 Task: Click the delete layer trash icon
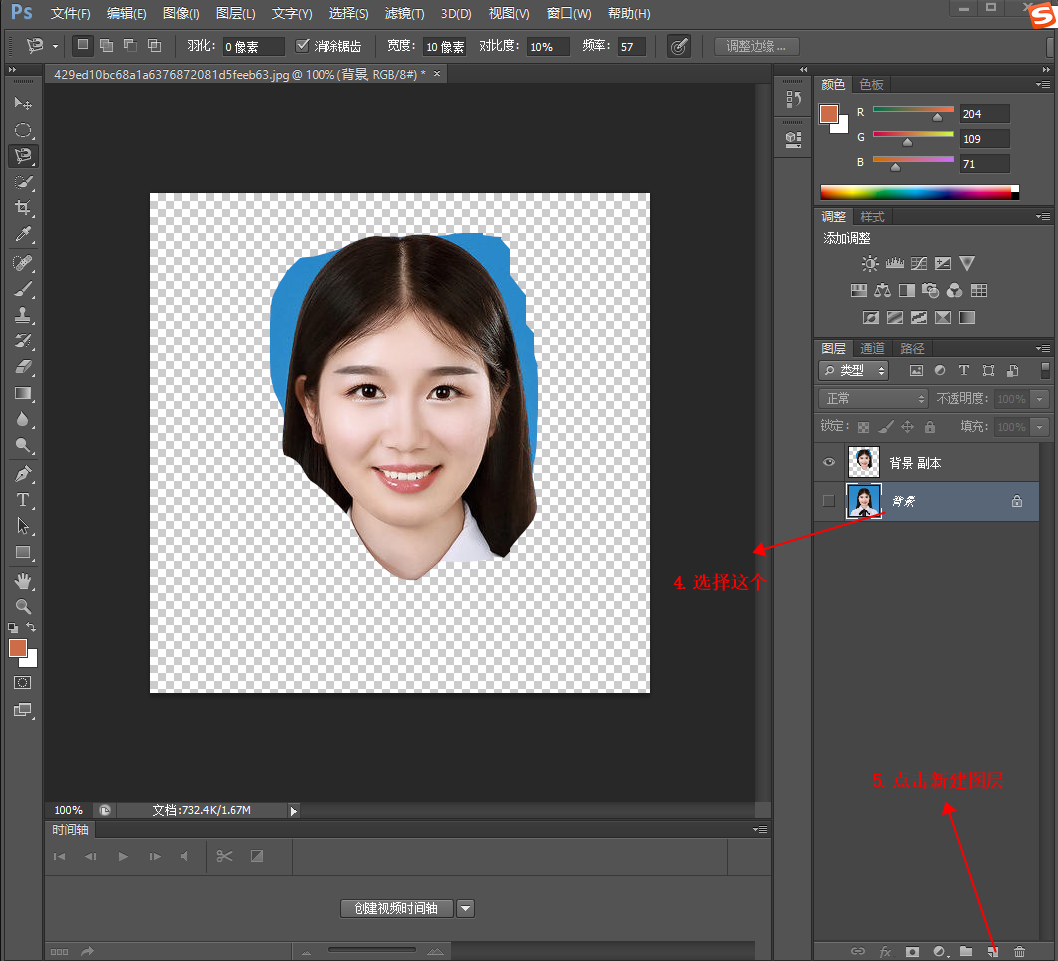point(1019,952)
